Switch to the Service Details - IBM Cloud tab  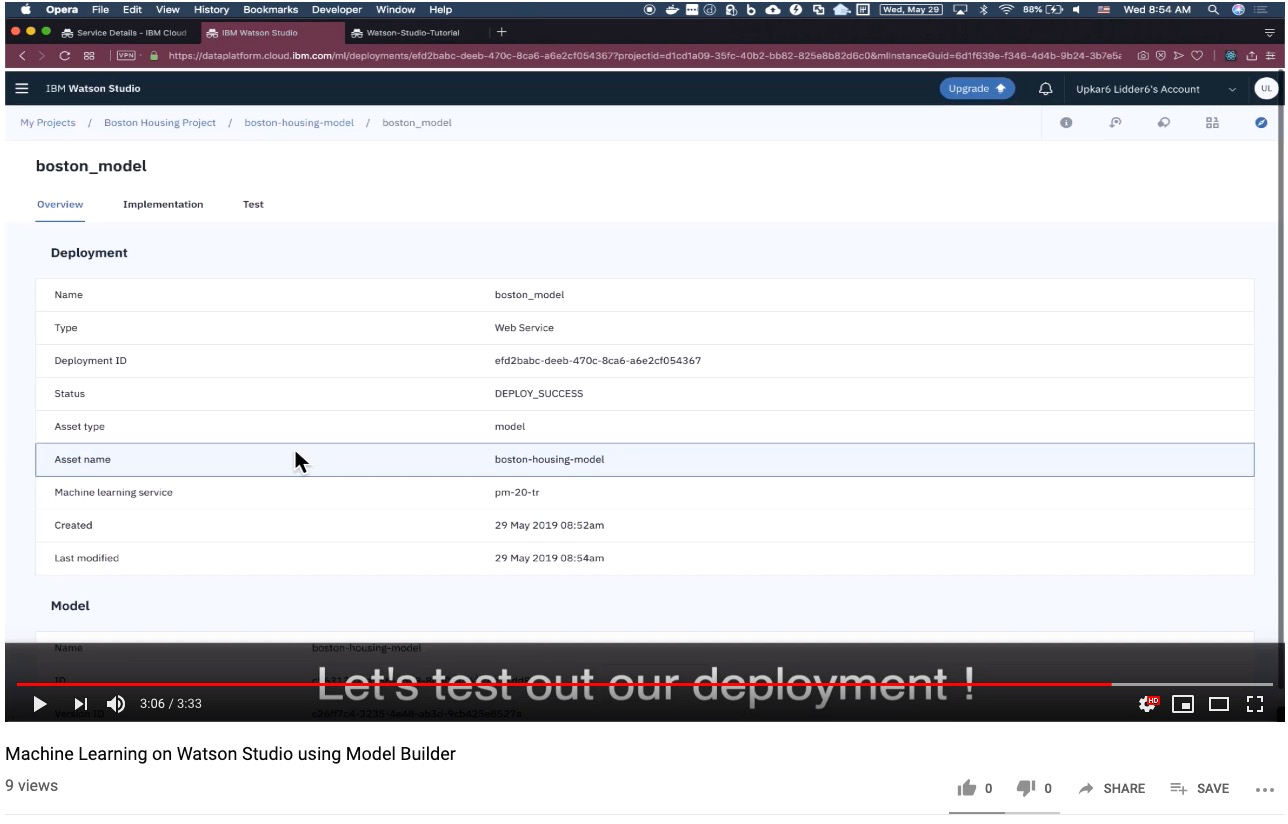[x=126, y=32]
